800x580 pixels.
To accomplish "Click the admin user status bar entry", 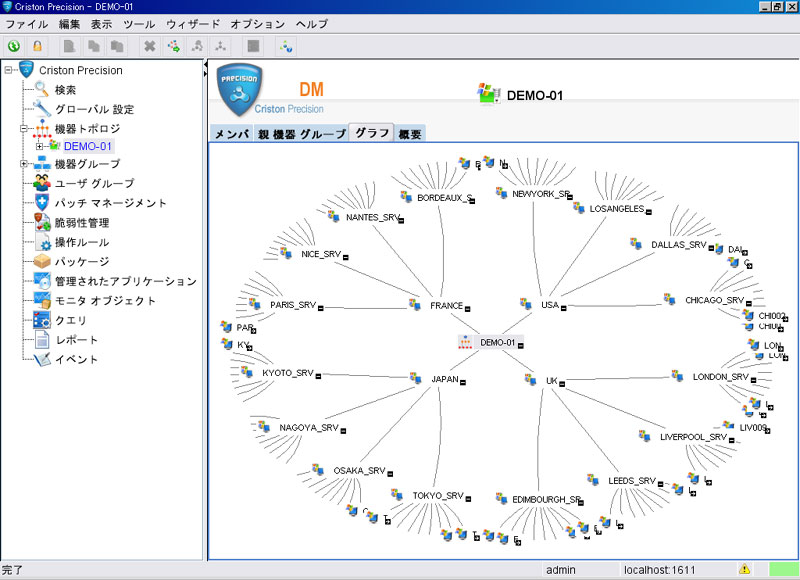I will coord(561,570).
